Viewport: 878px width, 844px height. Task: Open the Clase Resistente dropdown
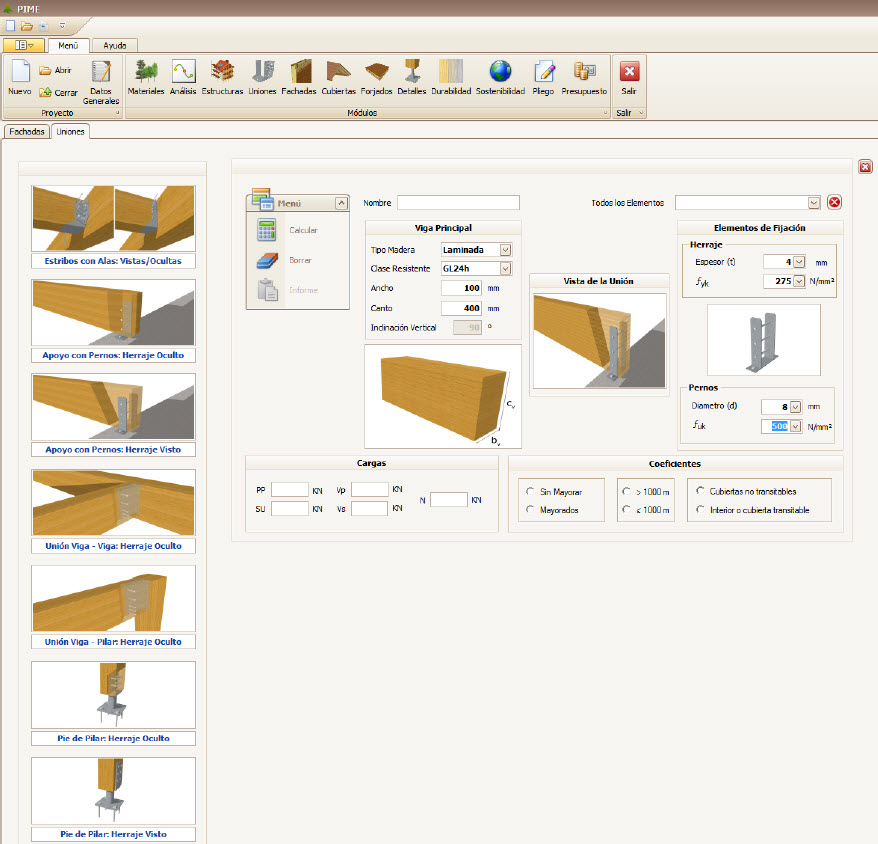506,269
